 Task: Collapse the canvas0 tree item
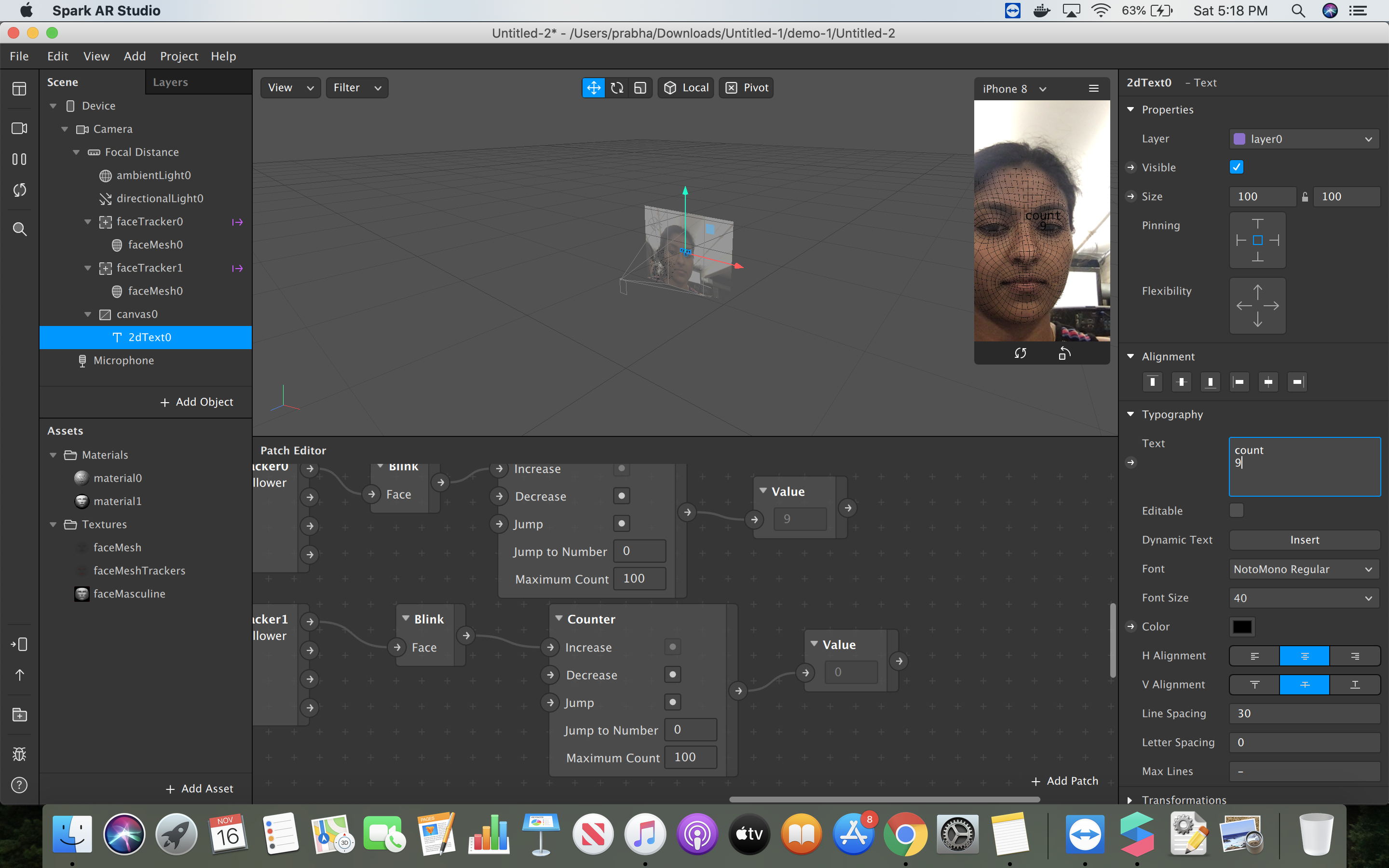coord(88,314)
